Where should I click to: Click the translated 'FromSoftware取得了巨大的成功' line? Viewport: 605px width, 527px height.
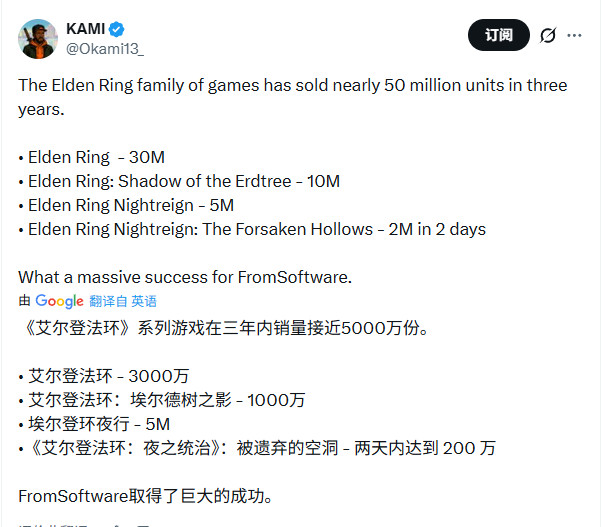tap(144, 496)
